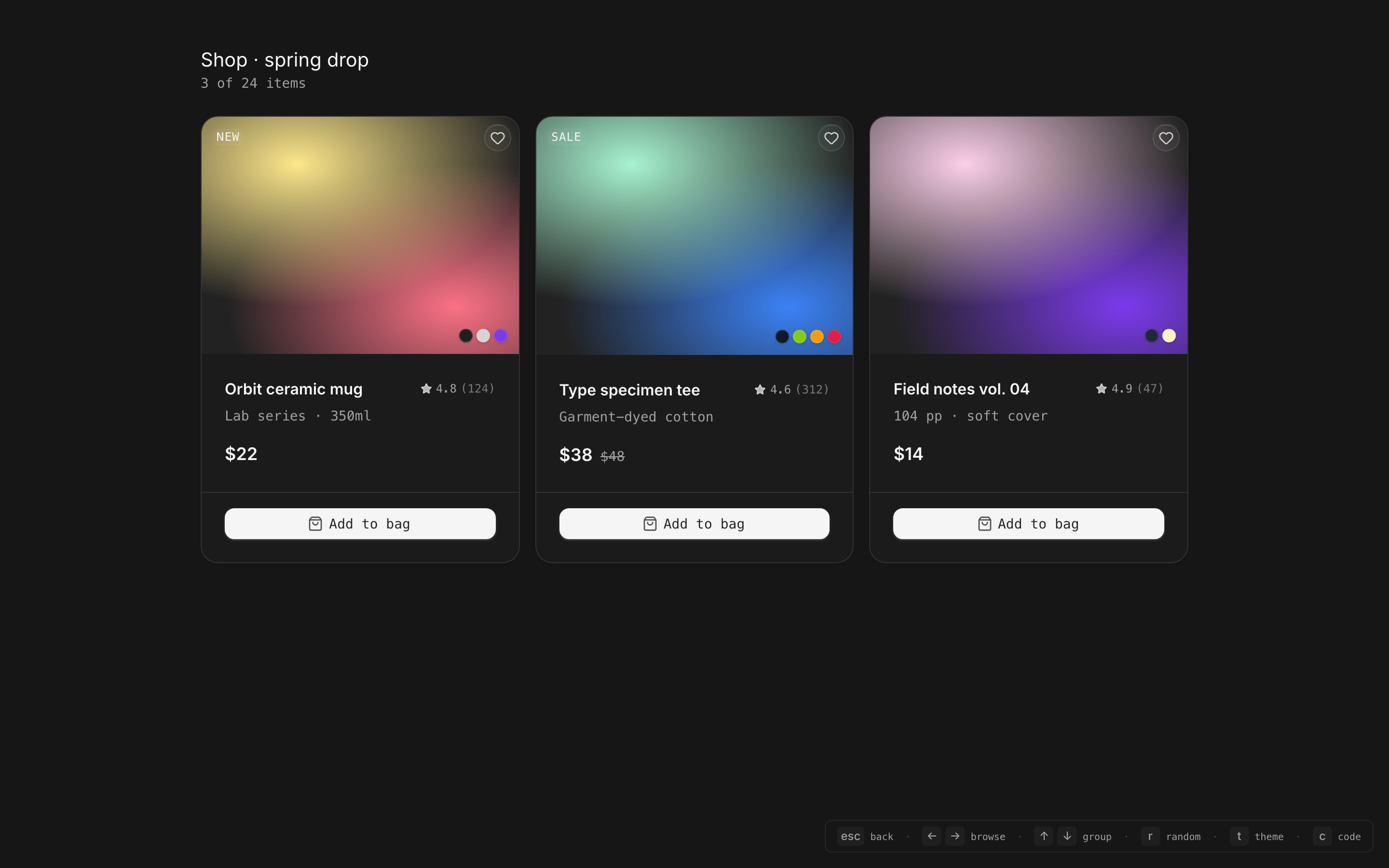Screen dimensions: 1389x868
Task: Favorite the Orbit ceramic mug with heart
Action: pyautogui.click(x=497, y=138)
